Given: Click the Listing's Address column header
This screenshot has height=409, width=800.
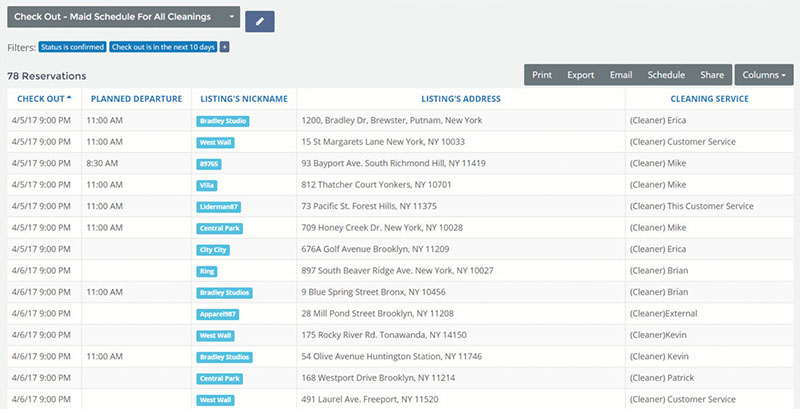Looking at the screenshot, I should click(459, 99).
